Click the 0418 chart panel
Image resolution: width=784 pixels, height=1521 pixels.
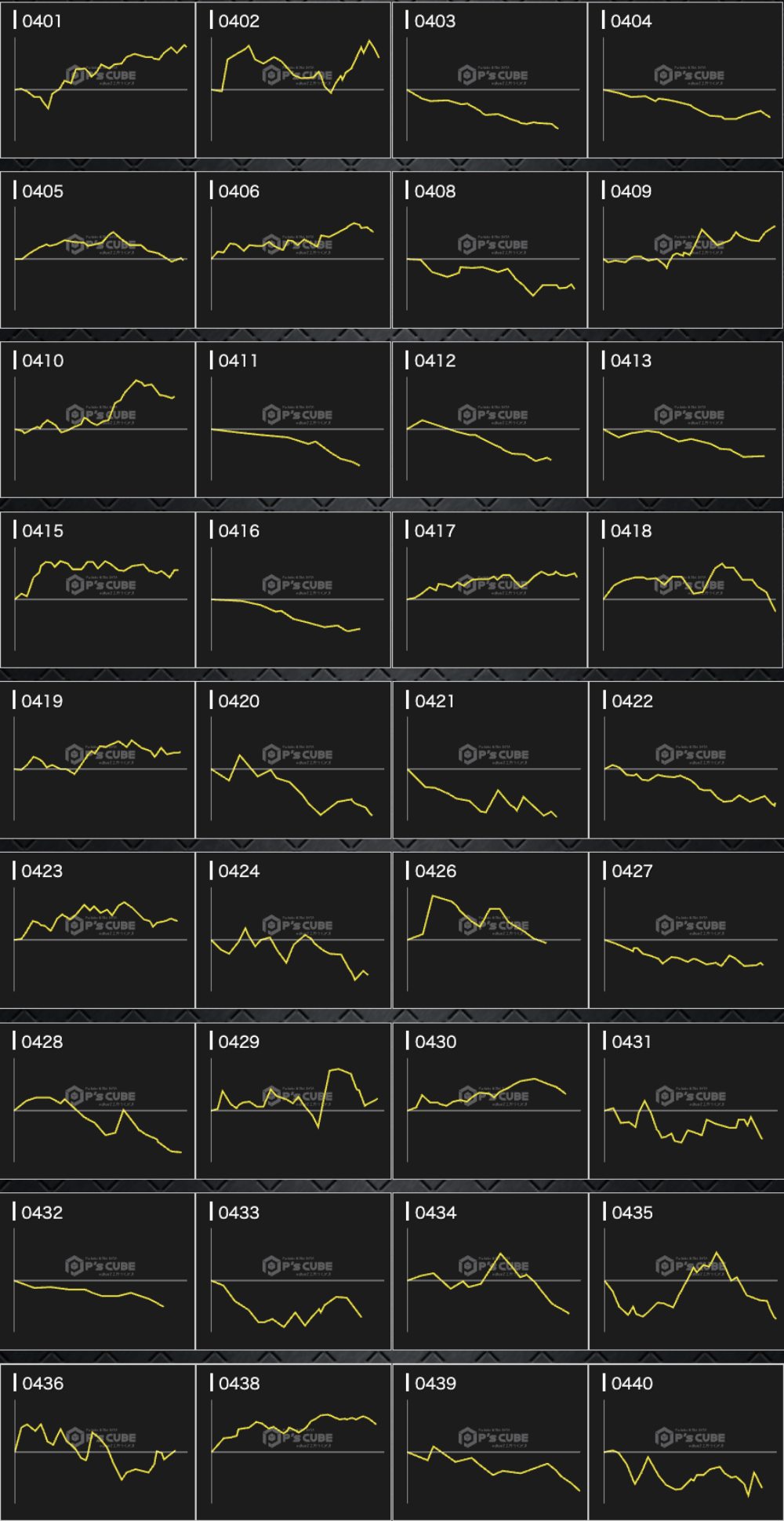click(685, 590)
